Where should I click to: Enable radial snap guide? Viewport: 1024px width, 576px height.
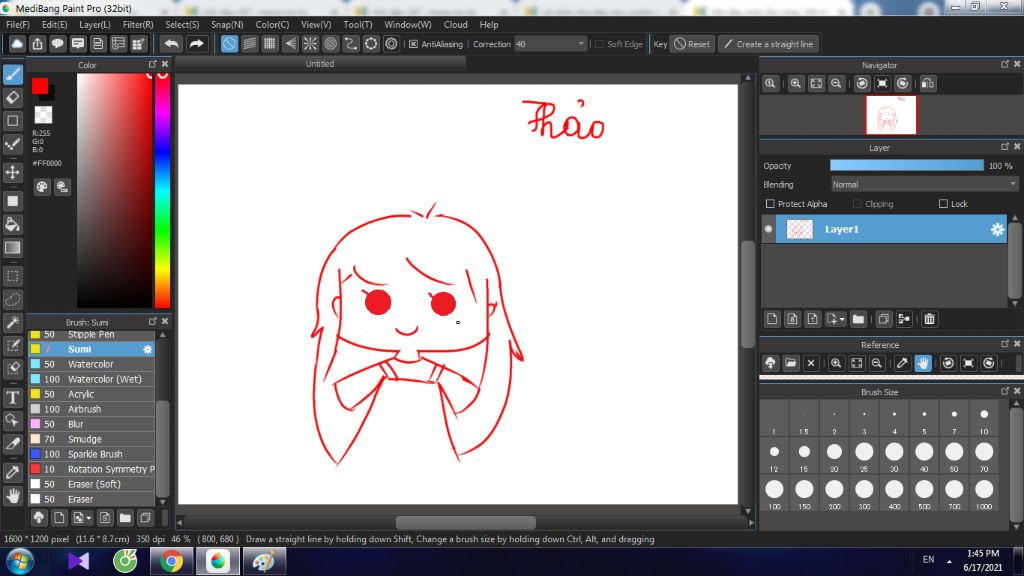click(310, 44)
